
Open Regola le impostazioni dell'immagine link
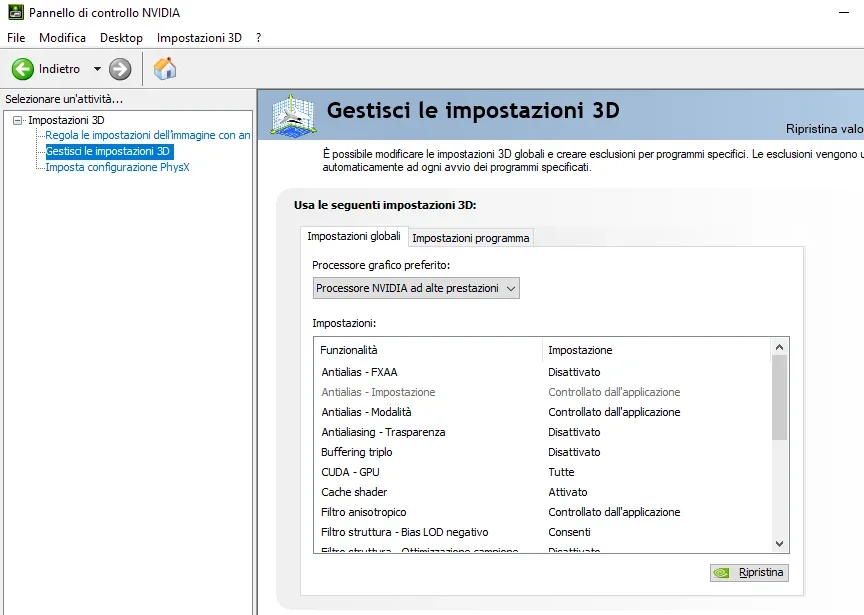tap(148, 135)
